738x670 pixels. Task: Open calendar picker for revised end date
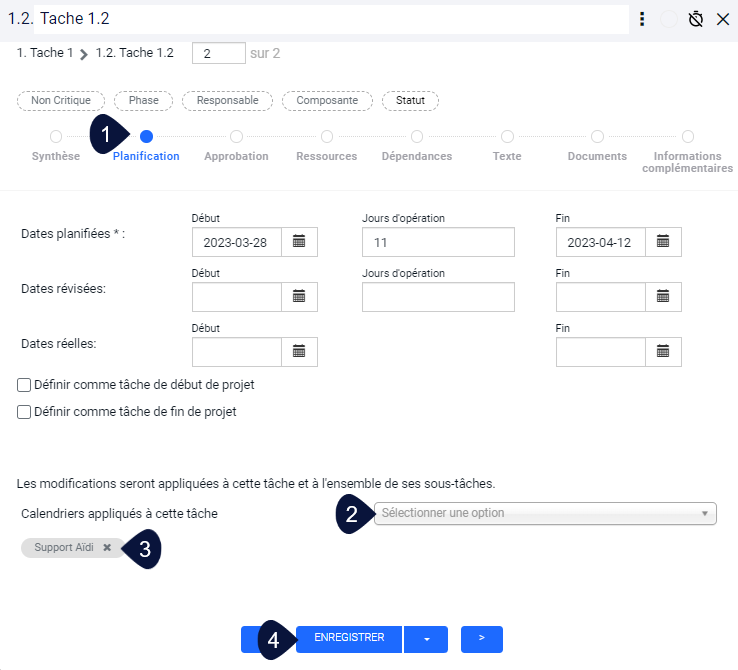point(663,297)
